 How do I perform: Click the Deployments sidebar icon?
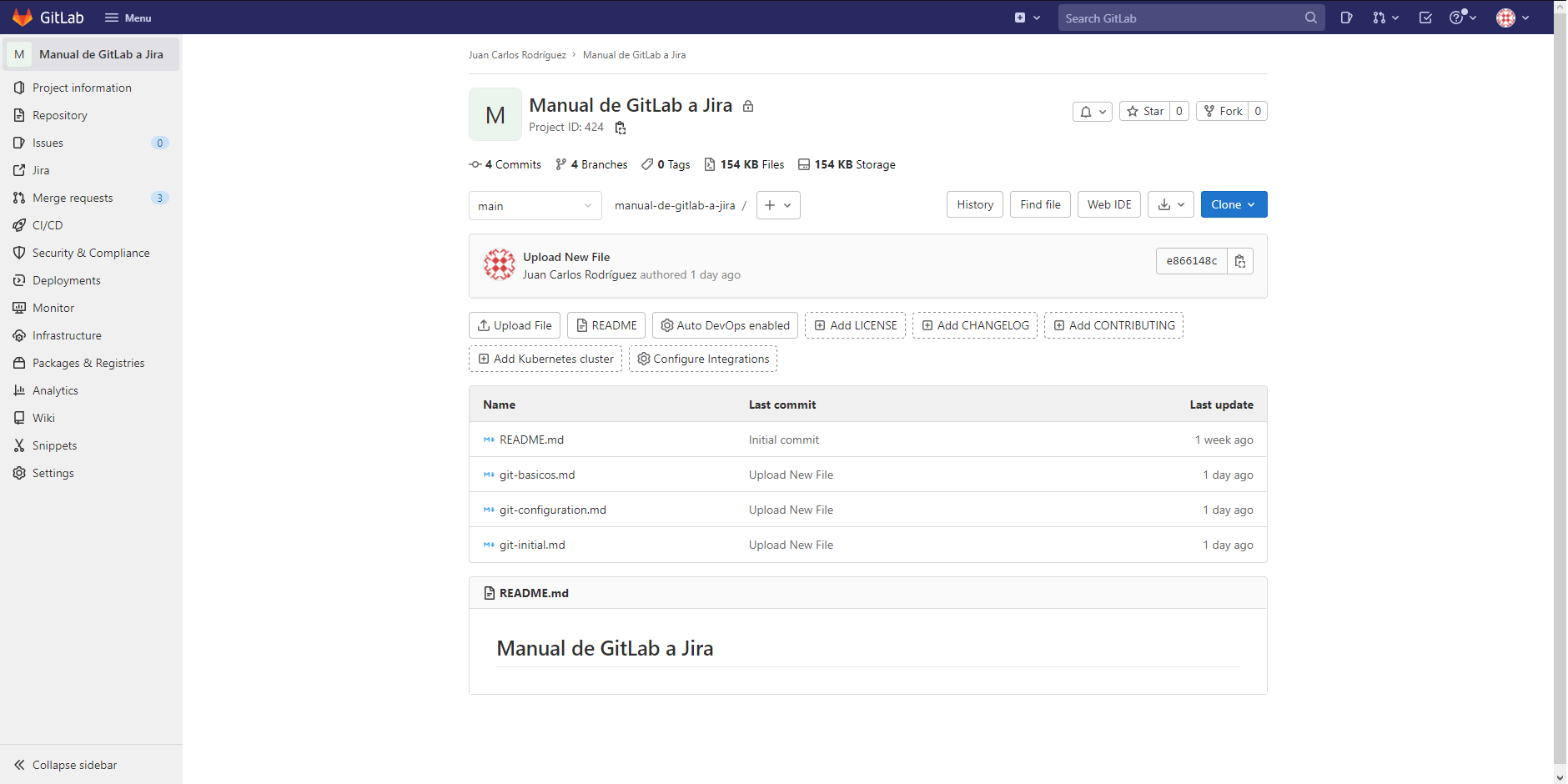pyautogui.click(x=19, y=280)
